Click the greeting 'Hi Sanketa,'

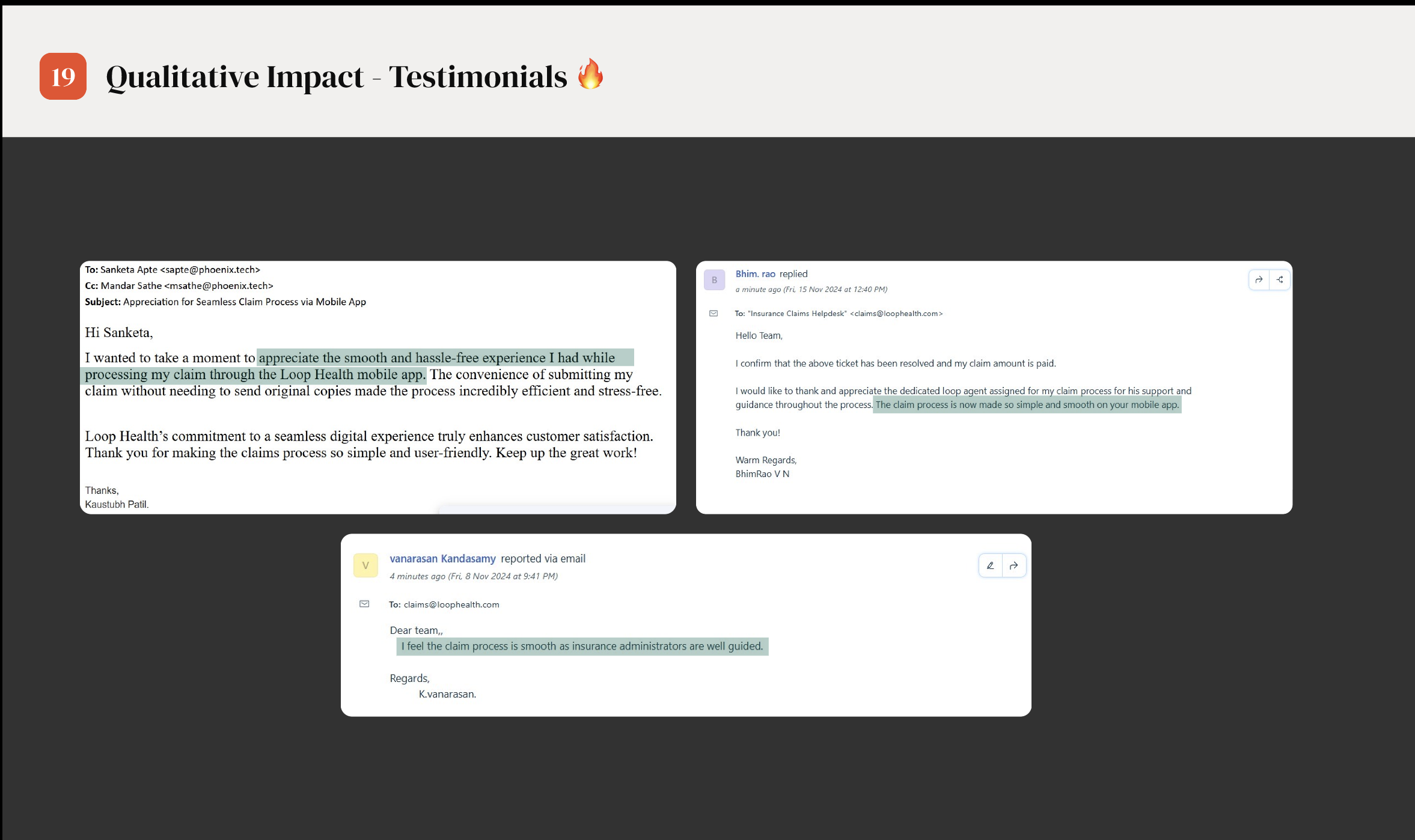[119, 333]
